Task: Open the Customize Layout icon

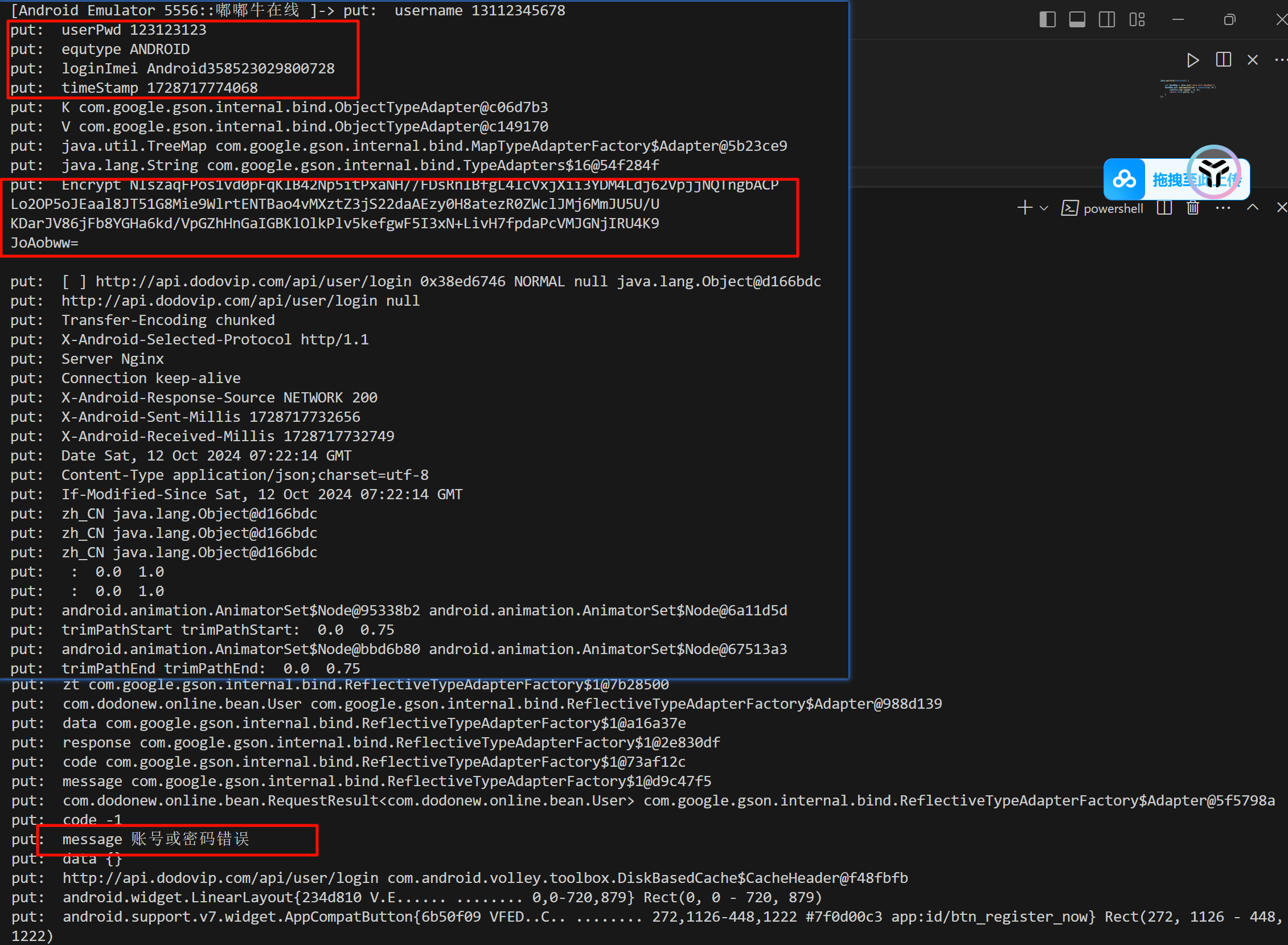Action: coord(1137,19)
